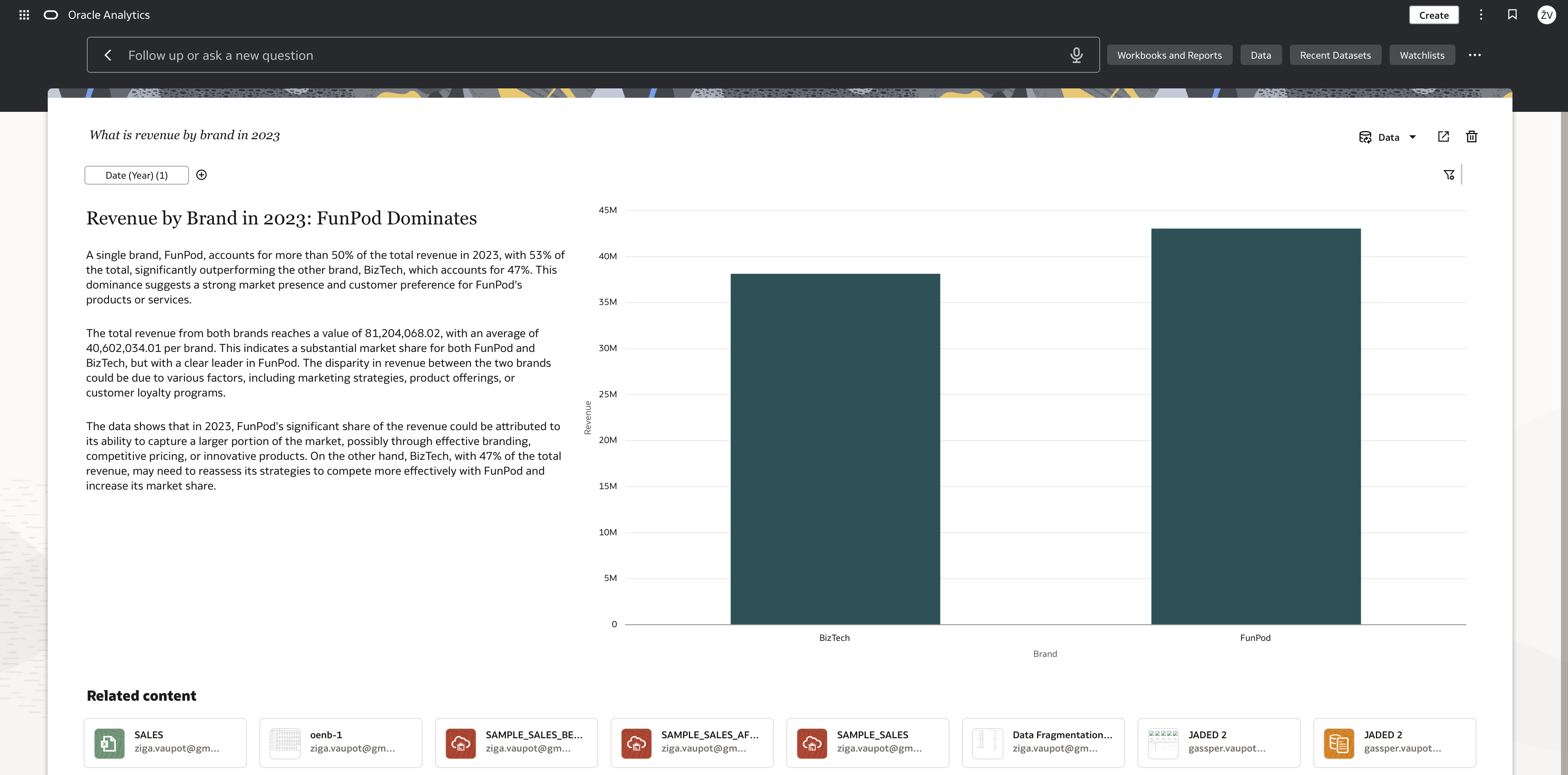Open answer in new window icon
1568x775 pixels.
coord(1443,137)
